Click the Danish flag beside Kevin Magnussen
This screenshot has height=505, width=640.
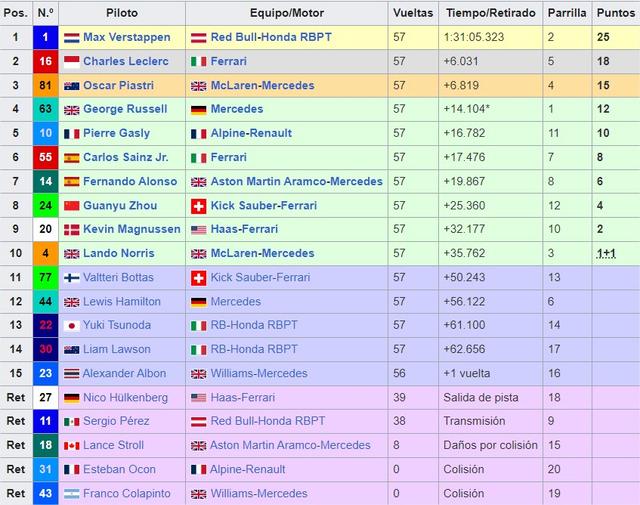click(x=71, y=230)
